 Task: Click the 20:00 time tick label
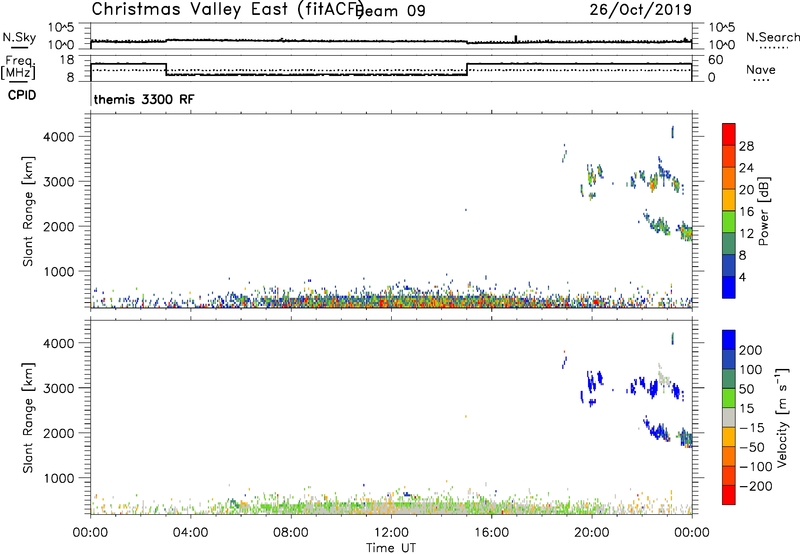(592, 533)
